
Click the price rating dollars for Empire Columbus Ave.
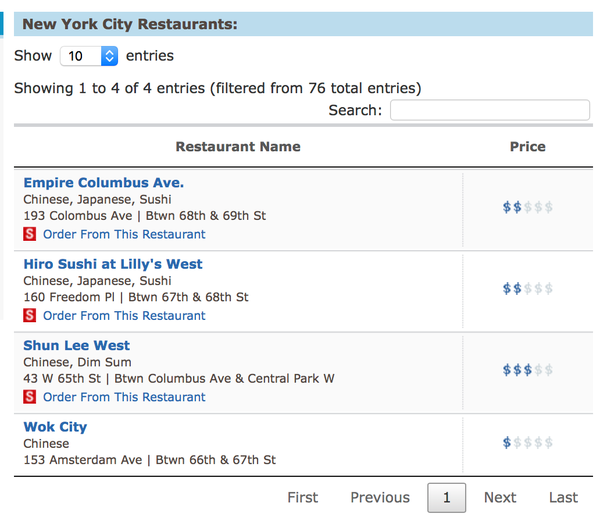pyautogui.click(x=527, y=207)
